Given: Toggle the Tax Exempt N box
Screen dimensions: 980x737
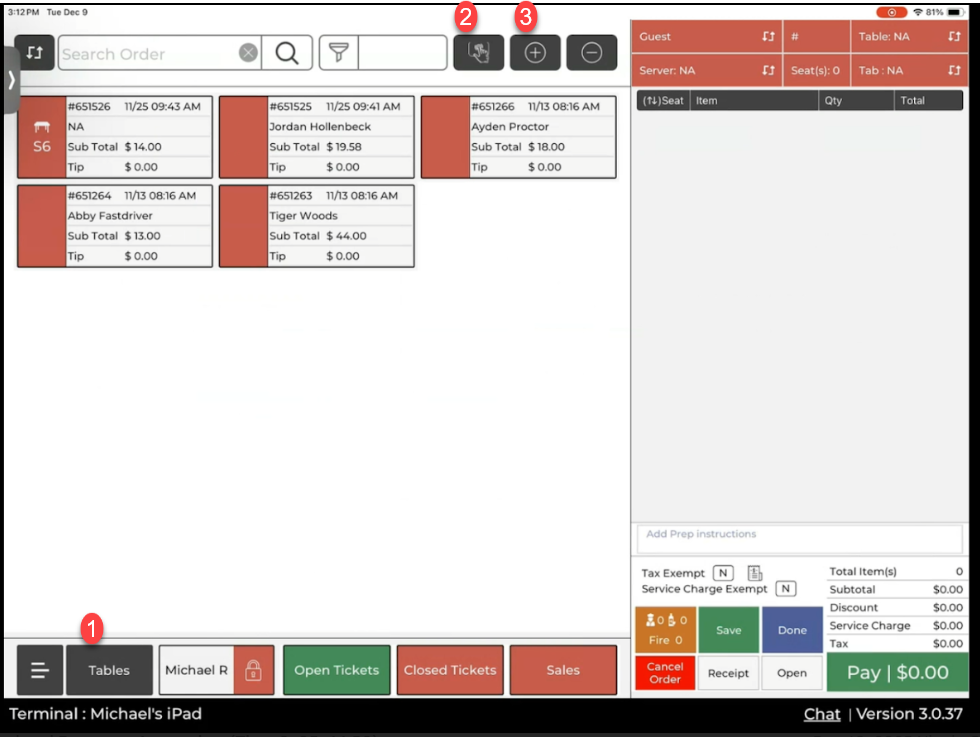Looking at the screenshot, I should [722, 573].
